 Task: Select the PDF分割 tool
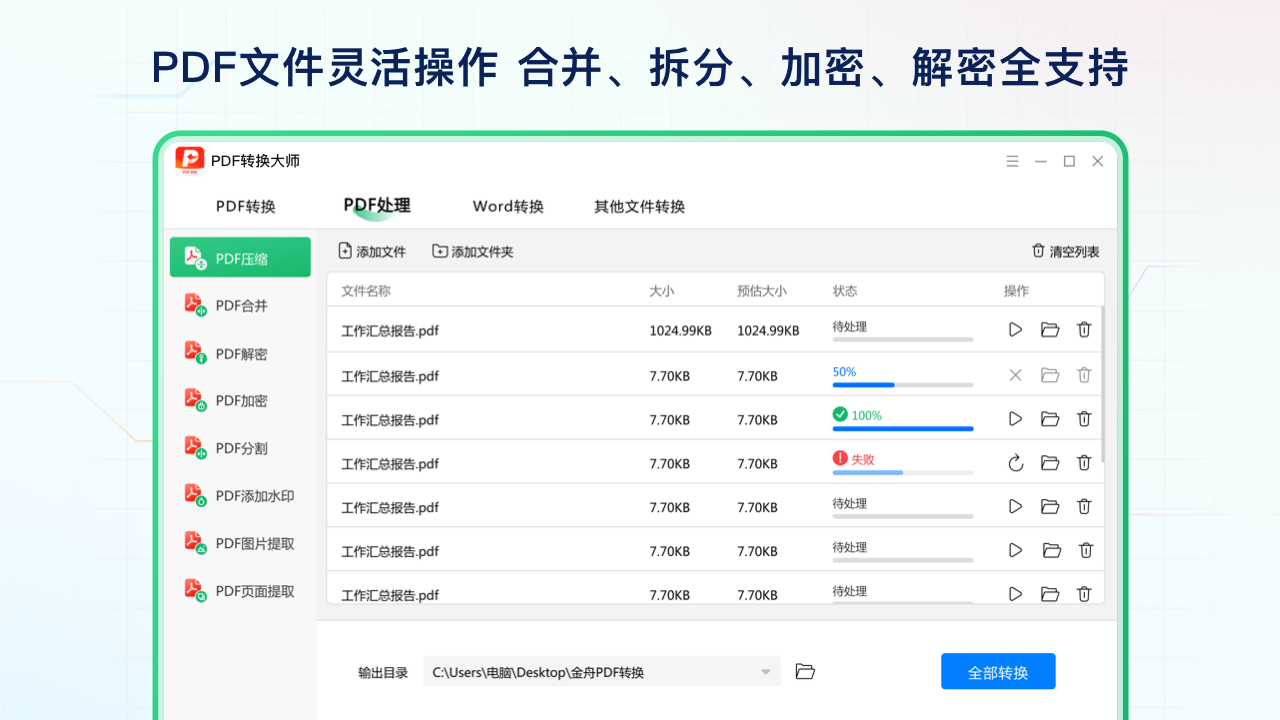point(240,447)
